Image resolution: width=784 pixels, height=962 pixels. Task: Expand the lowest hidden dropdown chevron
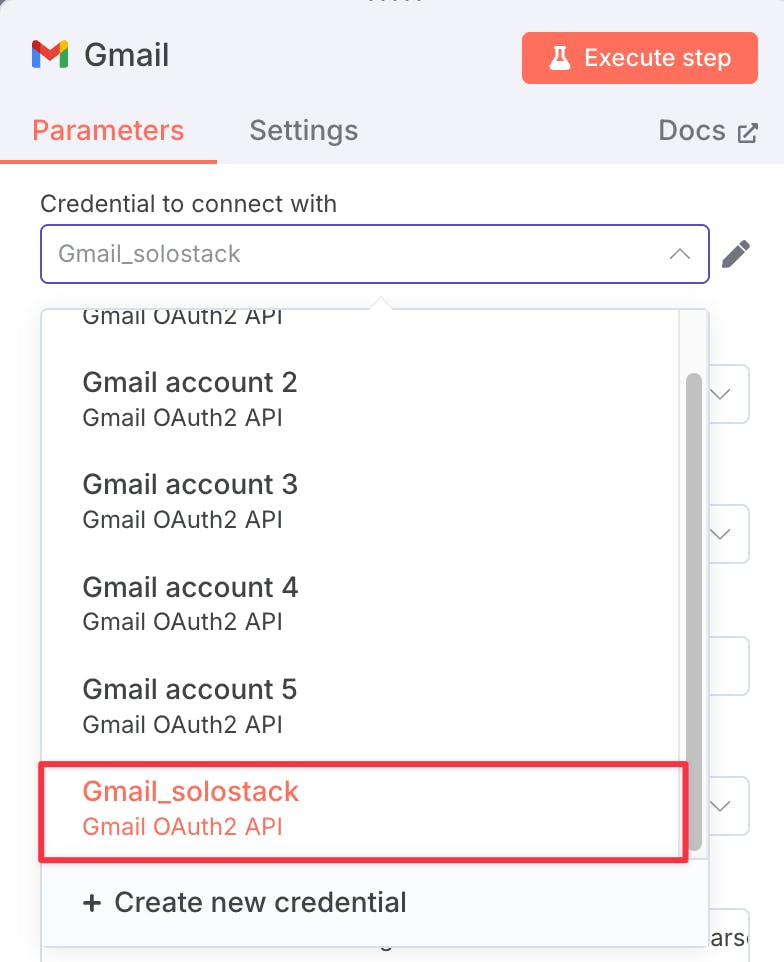720,806
